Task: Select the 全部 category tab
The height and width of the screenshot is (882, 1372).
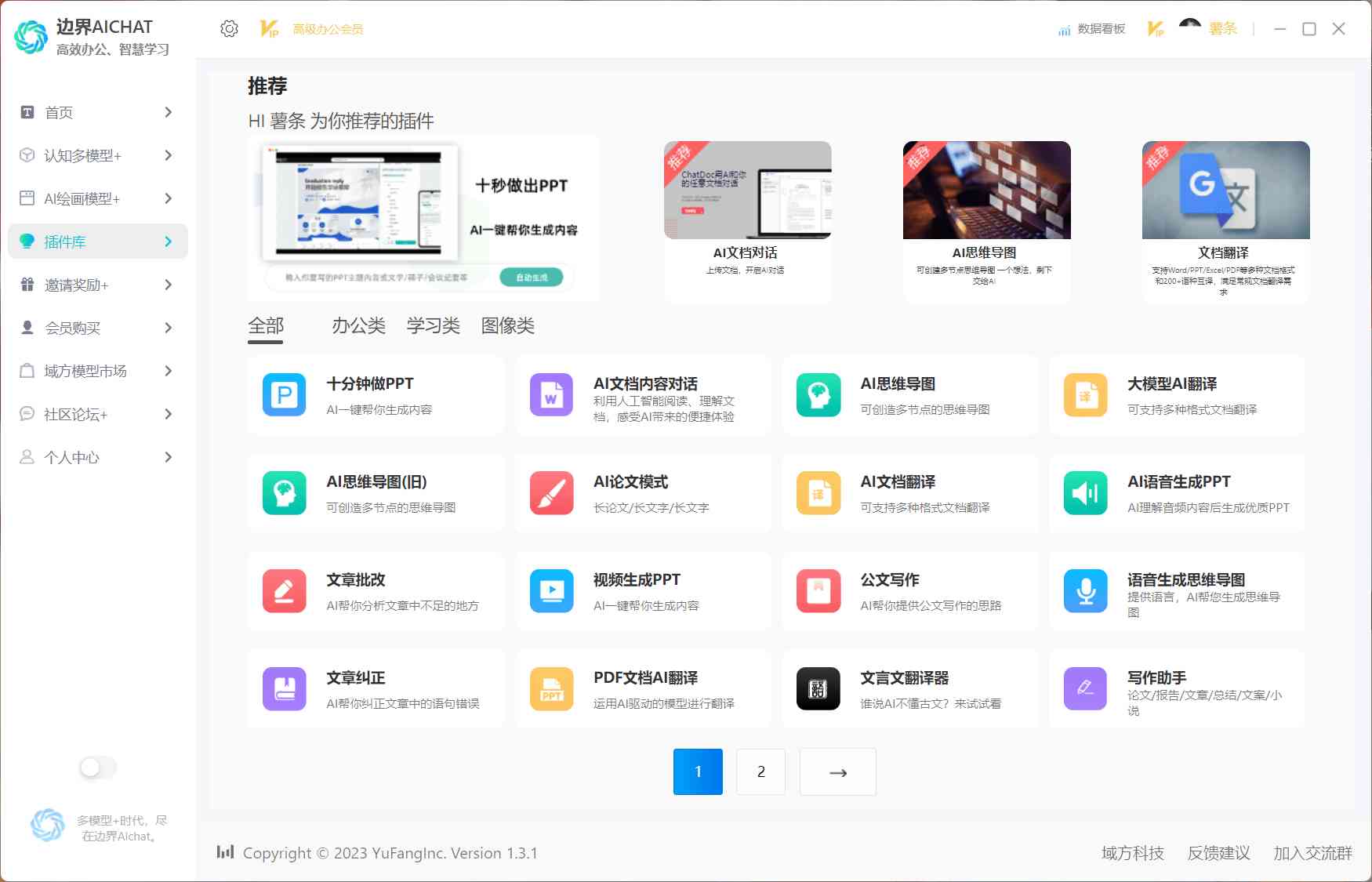Action: [266, 326]
